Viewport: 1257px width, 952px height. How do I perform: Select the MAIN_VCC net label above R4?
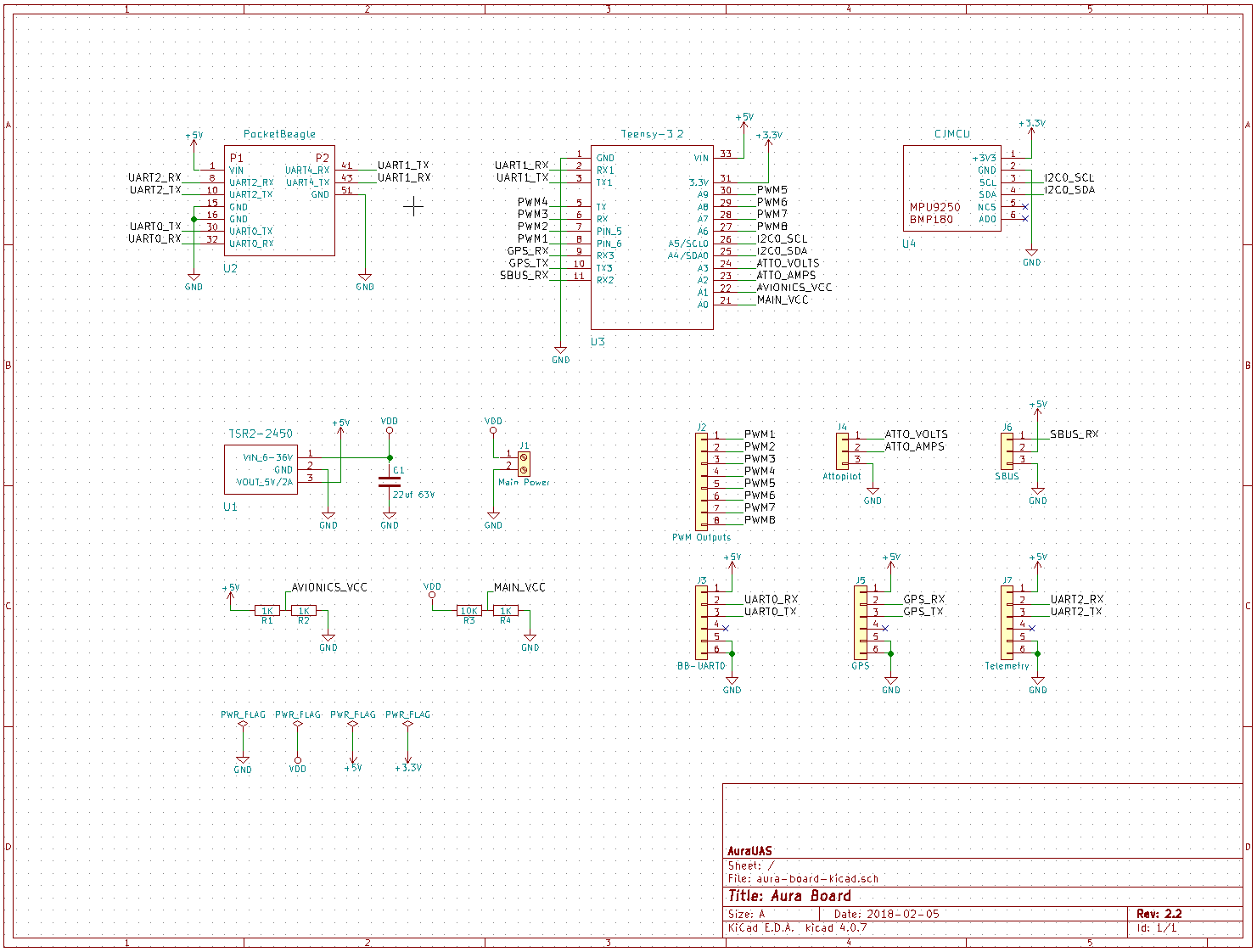click(x=519, y=587)
